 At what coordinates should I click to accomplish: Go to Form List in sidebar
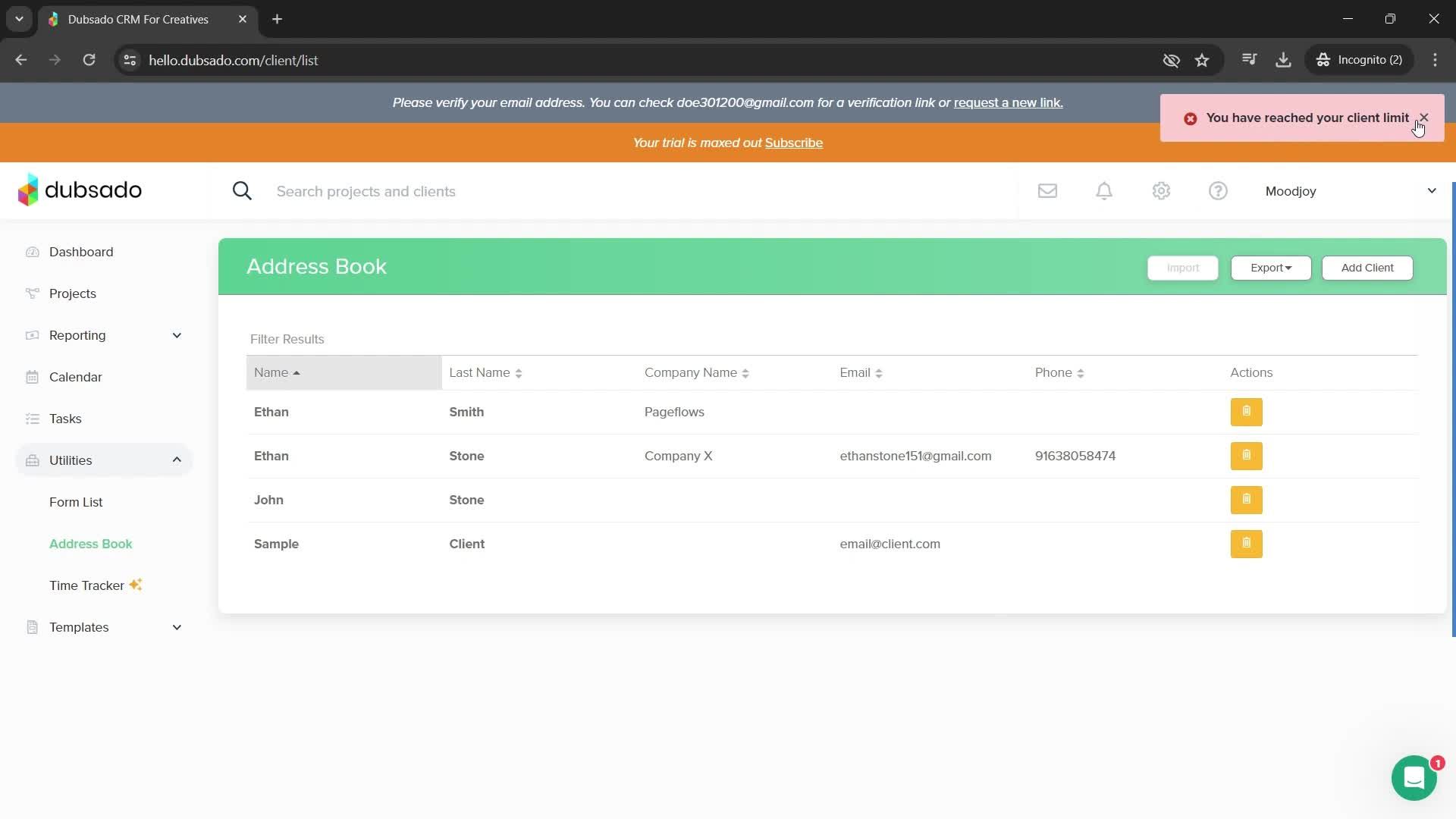pos(76,502)
